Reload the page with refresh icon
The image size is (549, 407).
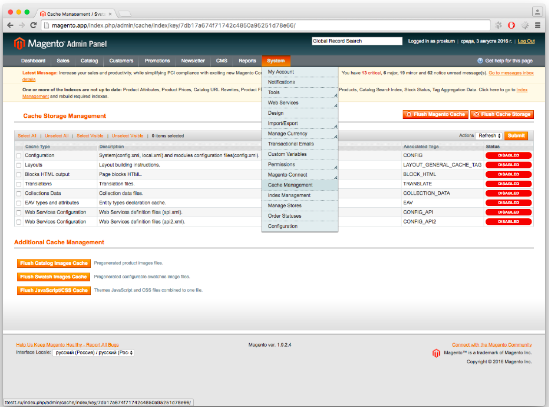[33, 25]
